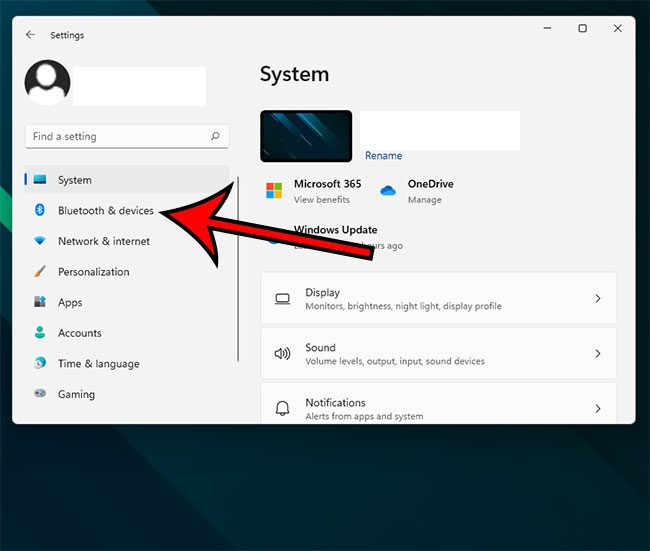Click the user profile avatar
This screenshot has height=551, width=650.
[x=47, y=83]
